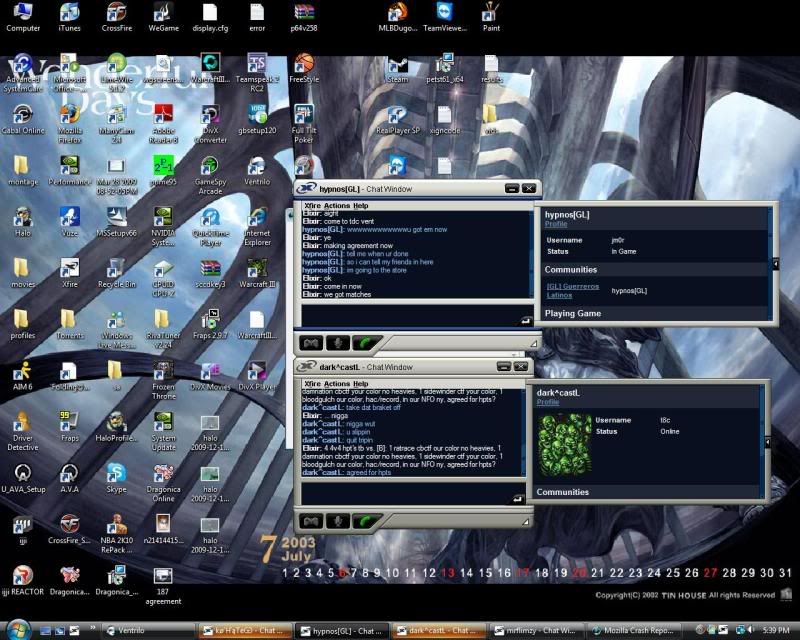Open the Profile link for dark^castL
The width and height of the screenshot is (800, 640).
(549, 403)
